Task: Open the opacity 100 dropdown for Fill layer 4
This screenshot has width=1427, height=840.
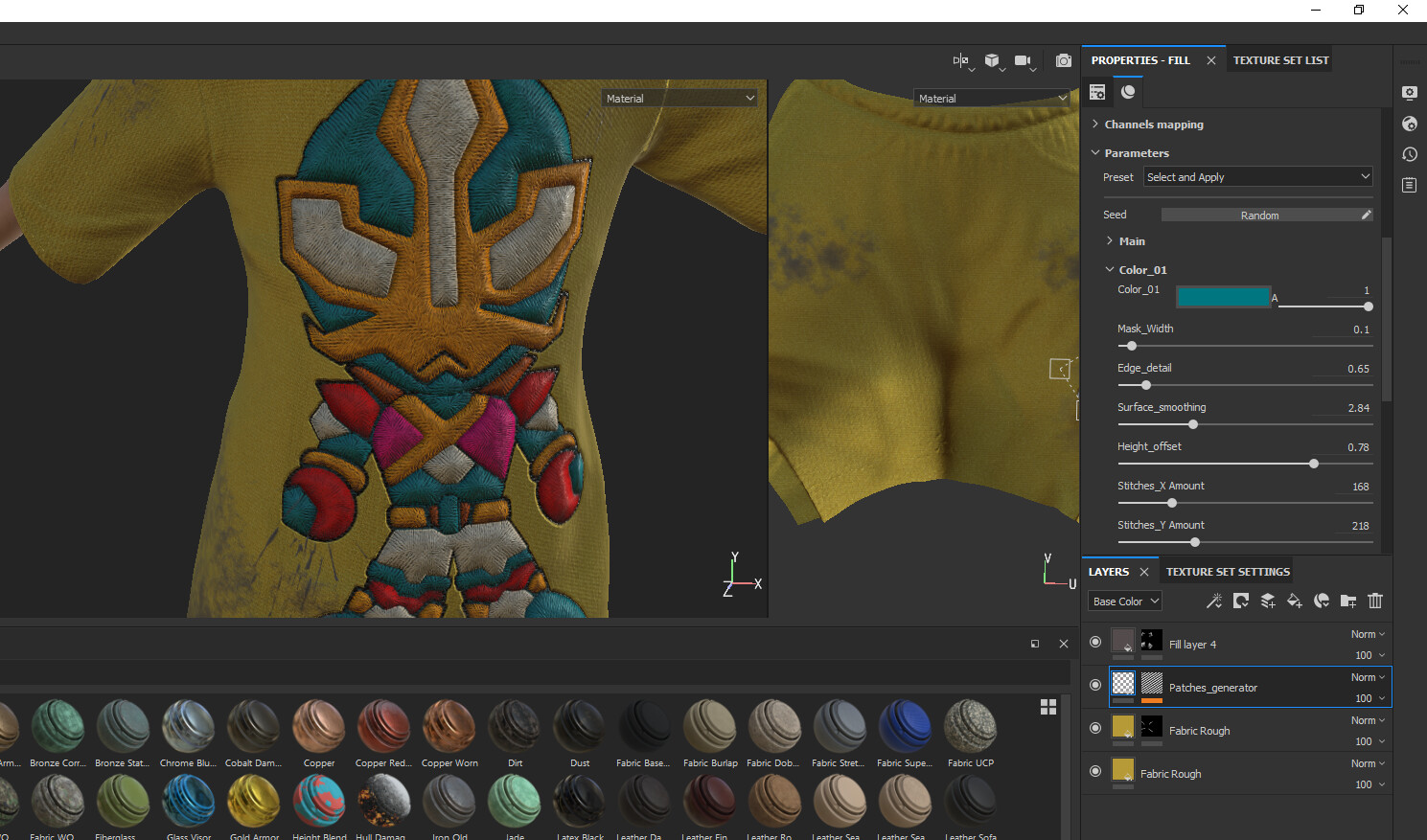Action: click(x=1369, y=655)
